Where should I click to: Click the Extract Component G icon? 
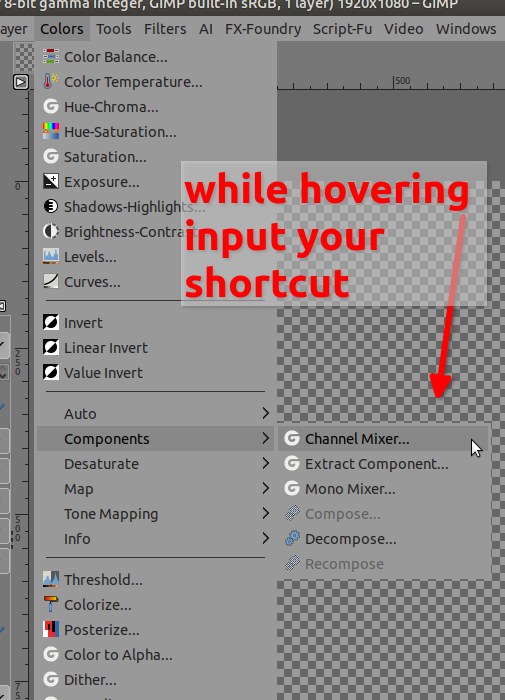pyautogui.click(x=292, y=463)
